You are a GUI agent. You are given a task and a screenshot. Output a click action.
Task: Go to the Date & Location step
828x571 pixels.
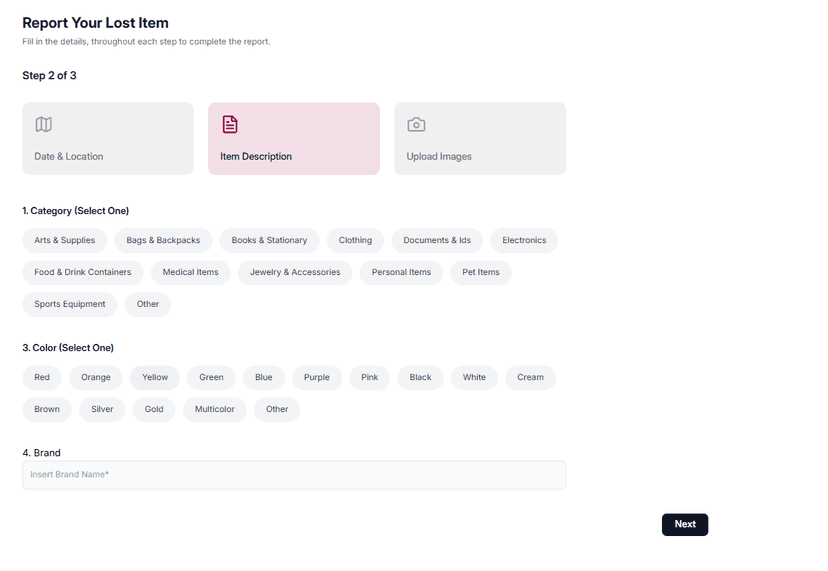point(108,139)
